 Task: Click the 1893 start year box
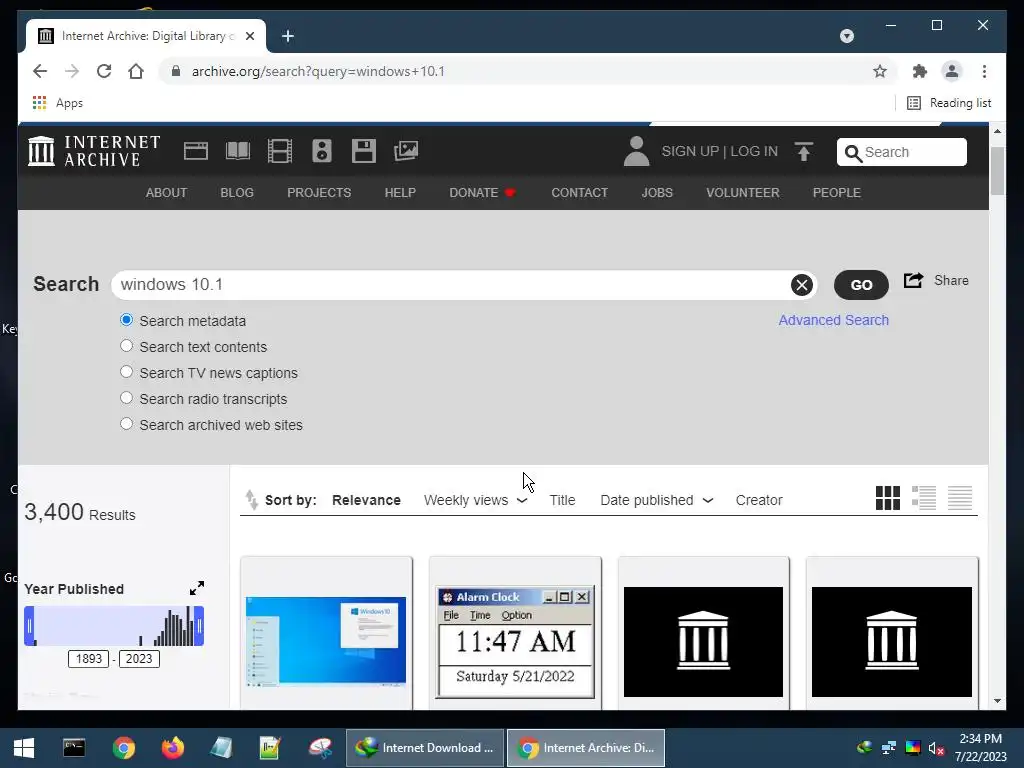89,658
